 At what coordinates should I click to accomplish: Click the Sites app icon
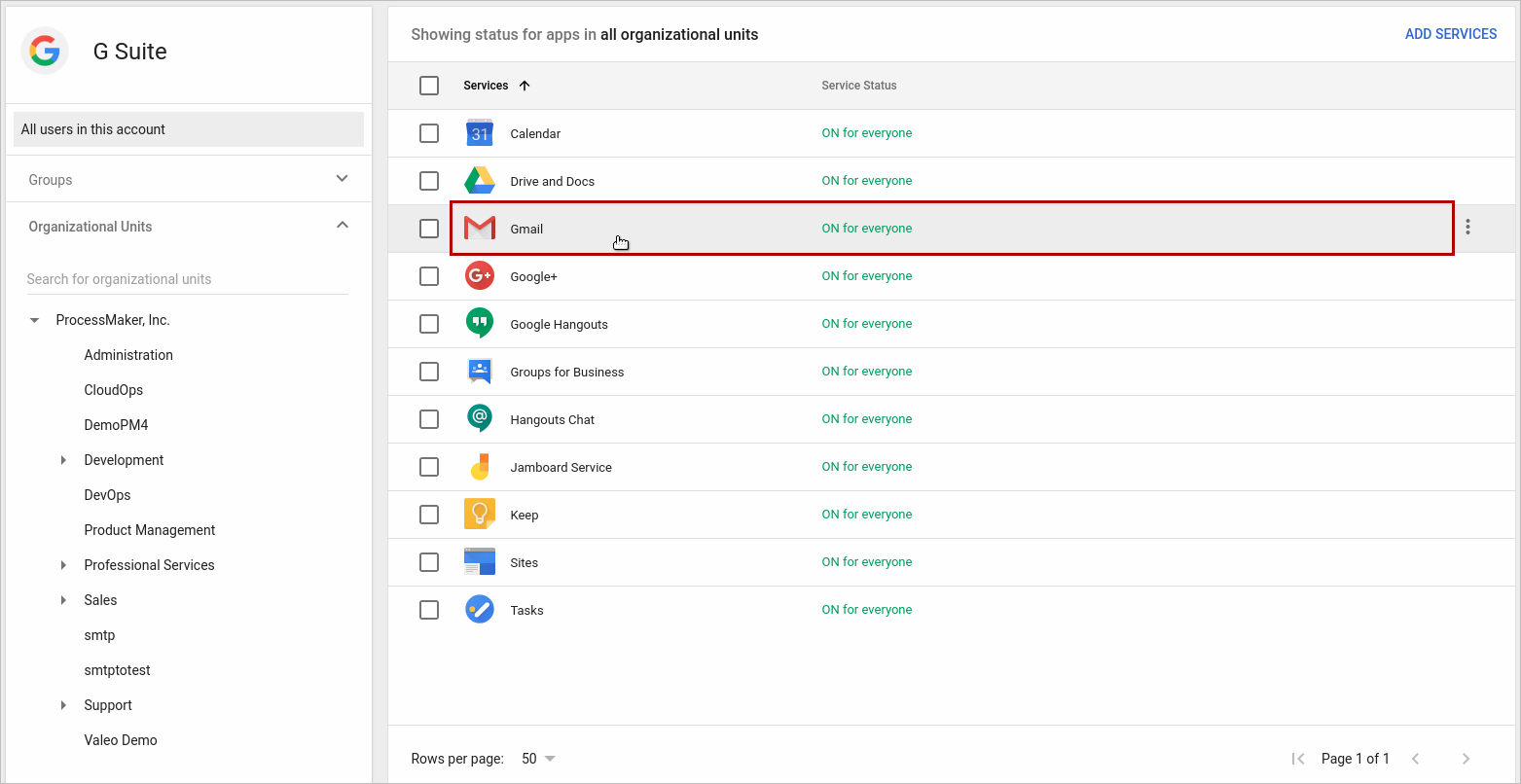pyautogui.click(x=480, y=562)
